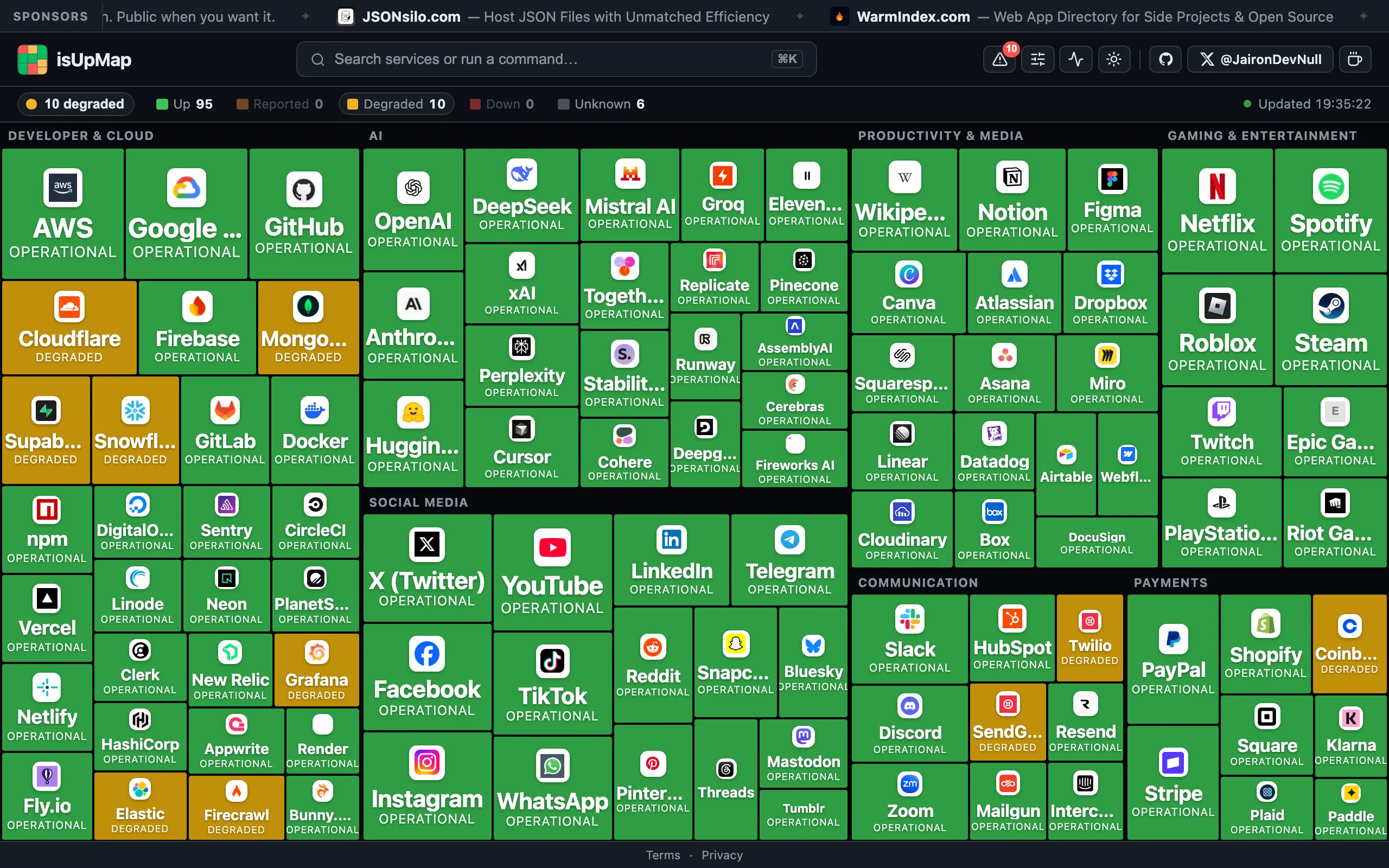Viewport: 1389px width, 868px height.
Task: Visit the JSONsilo.com sponsor link
Action: coord(553,17)
